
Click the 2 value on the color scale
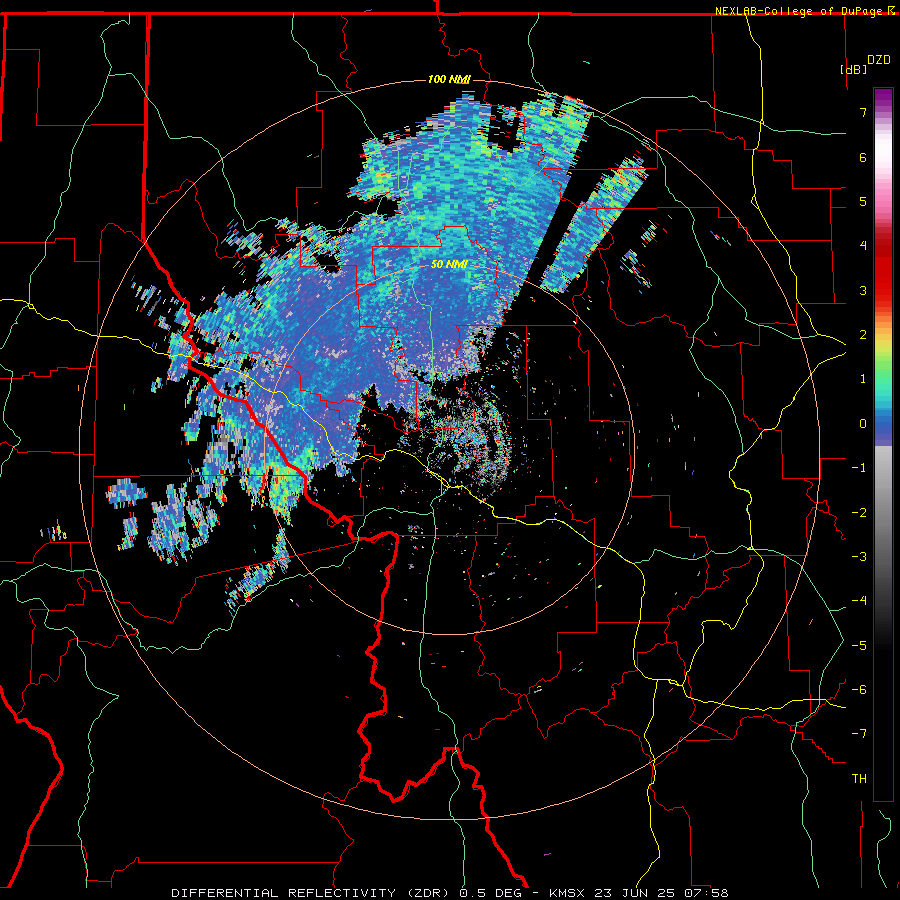(x=863, y=335)
